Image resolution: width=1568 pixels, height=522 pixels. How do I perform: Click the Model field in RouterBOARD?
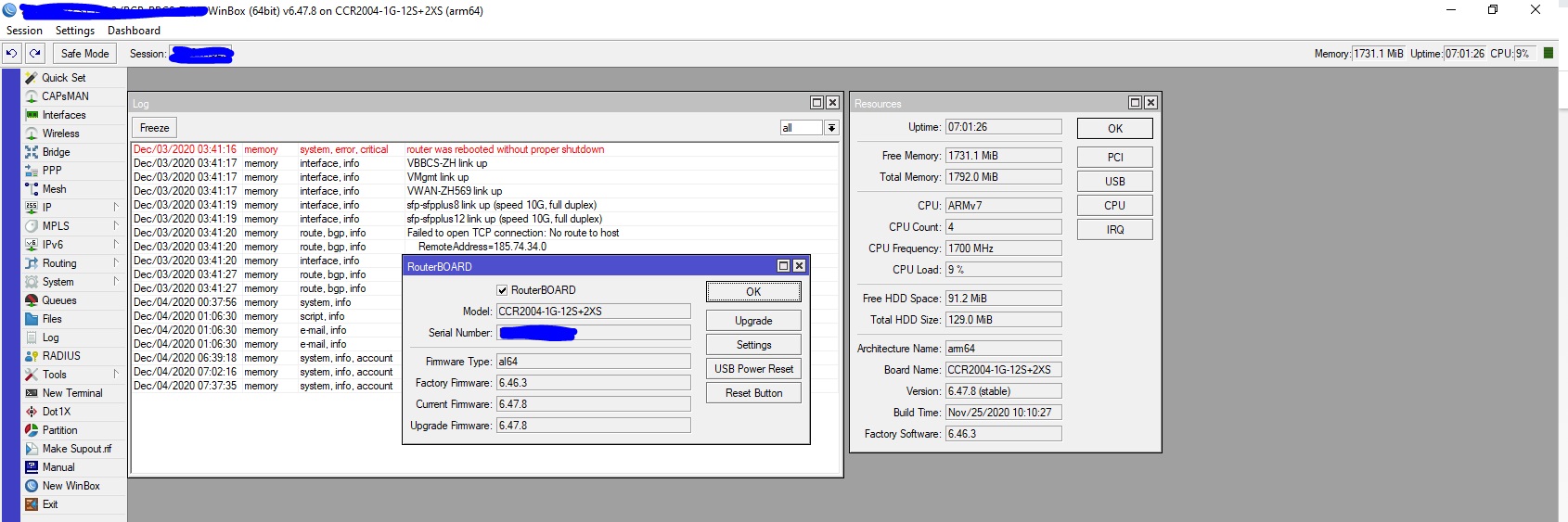[594, 312]
